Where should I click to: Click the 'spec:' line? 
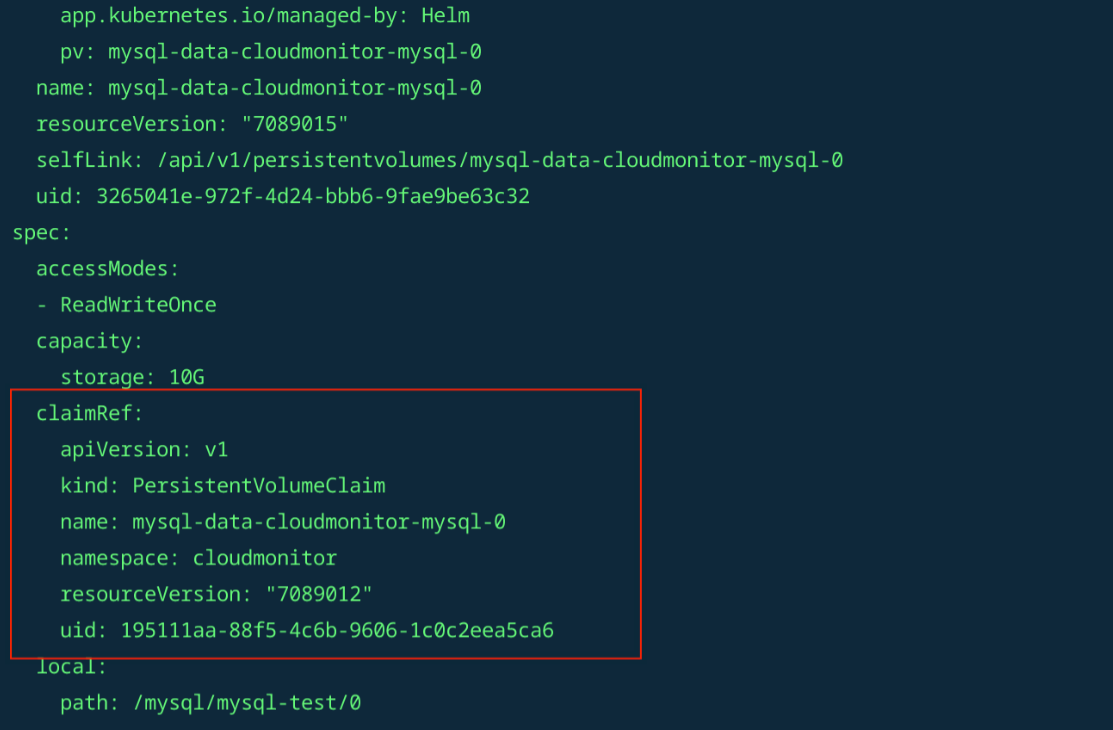pyautogui.click(x=36, y=233)
